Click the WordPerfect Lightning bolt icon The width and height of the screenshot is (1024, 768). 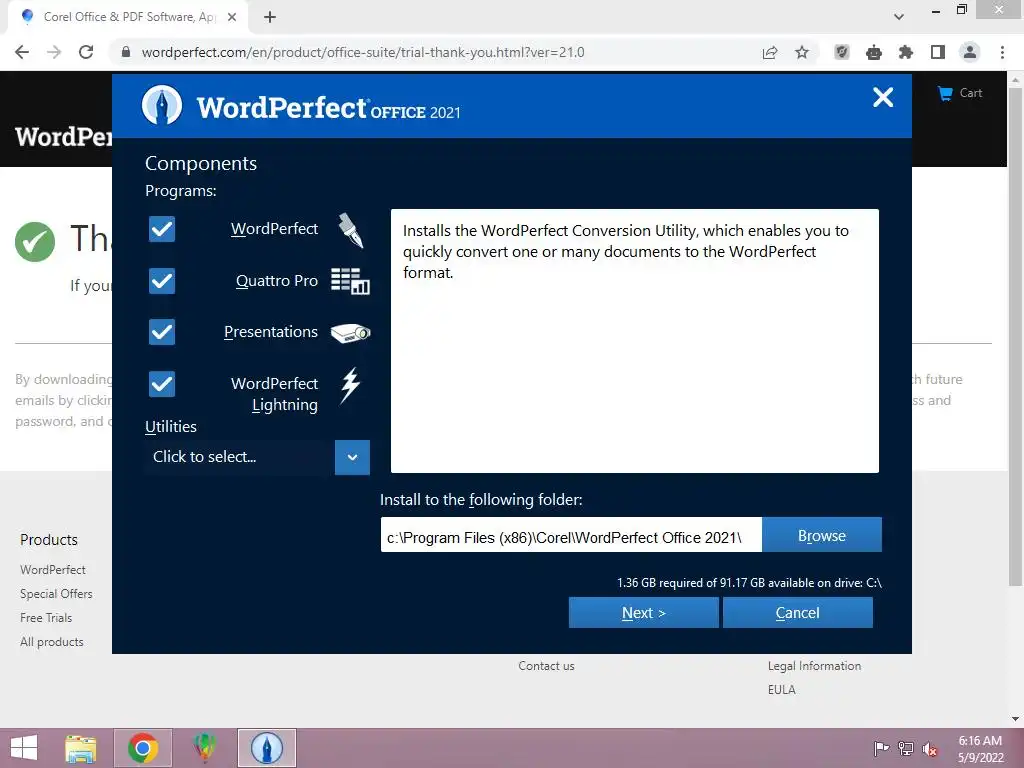click(350, 386)
